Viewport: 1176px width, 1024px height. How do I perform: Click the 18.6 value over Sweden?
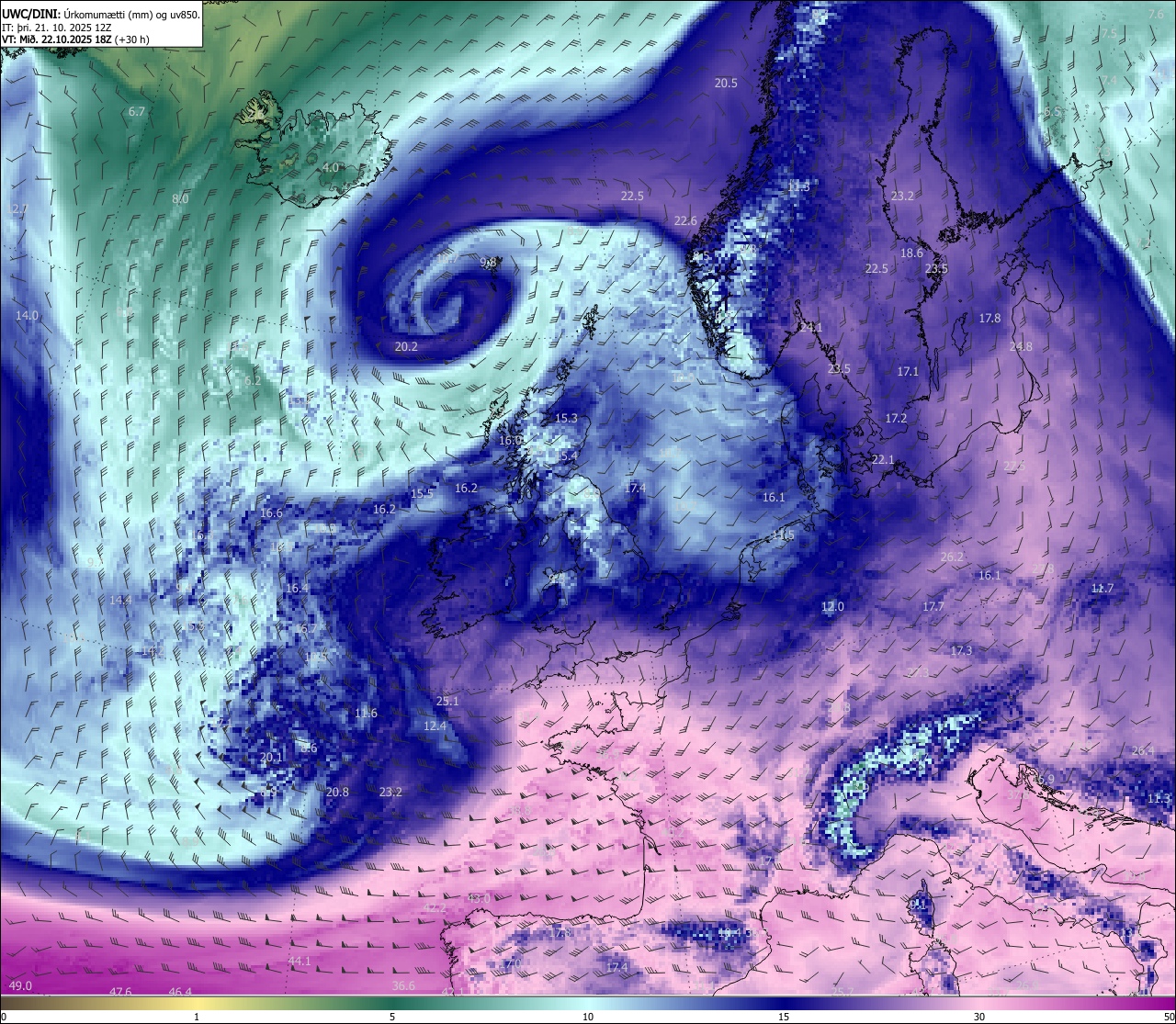click(x=911, y=253)
